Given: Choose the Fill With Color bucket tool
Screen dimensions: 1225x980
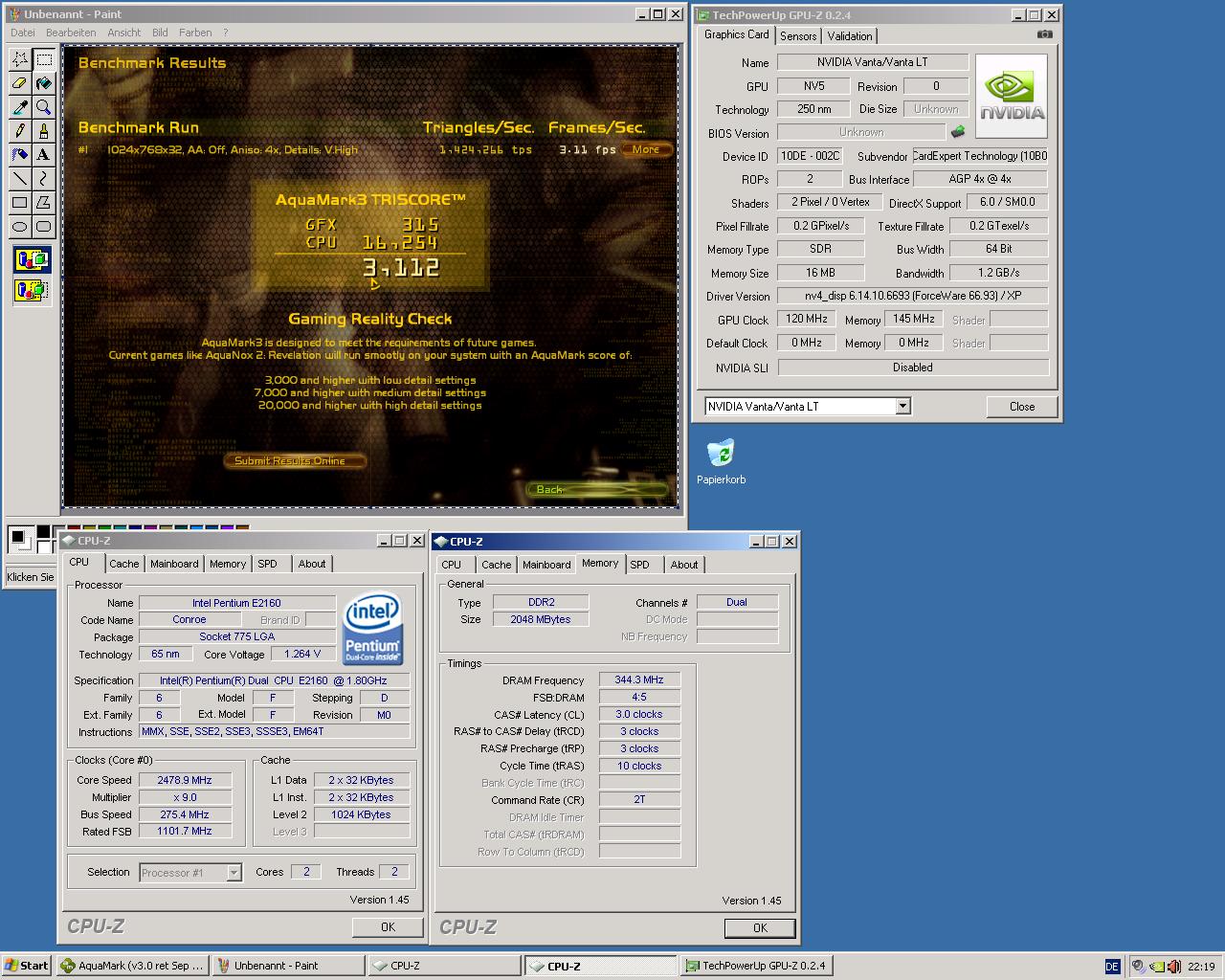Looking at the screenshot, I should (43, 83).
